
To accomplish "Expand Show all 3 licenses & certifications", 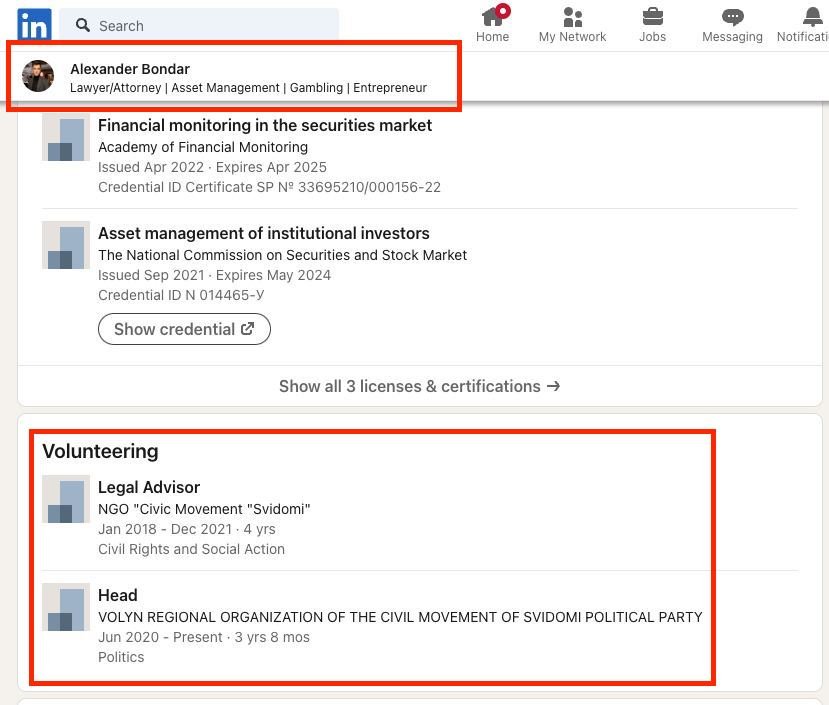I will point(419,386).
